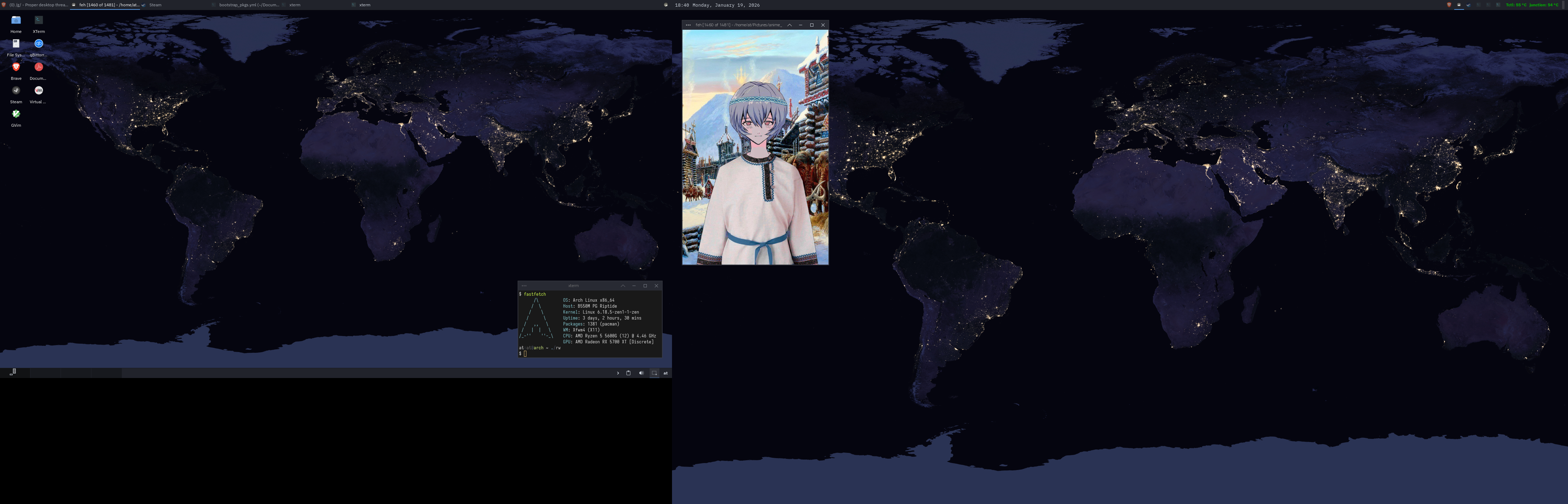The width and height of the screenshot is (1568, 504).
Task: Expand hidden panel items arrow
Action: pos(618,373)
